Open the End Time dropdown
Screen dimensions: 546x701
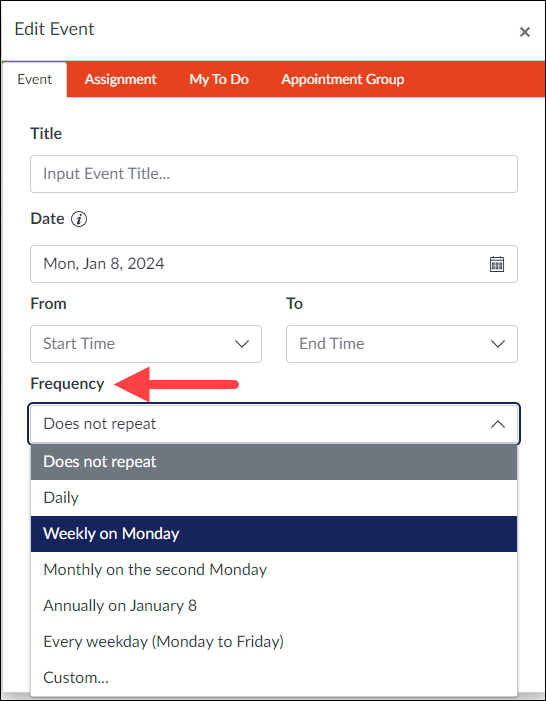(402, 344)
